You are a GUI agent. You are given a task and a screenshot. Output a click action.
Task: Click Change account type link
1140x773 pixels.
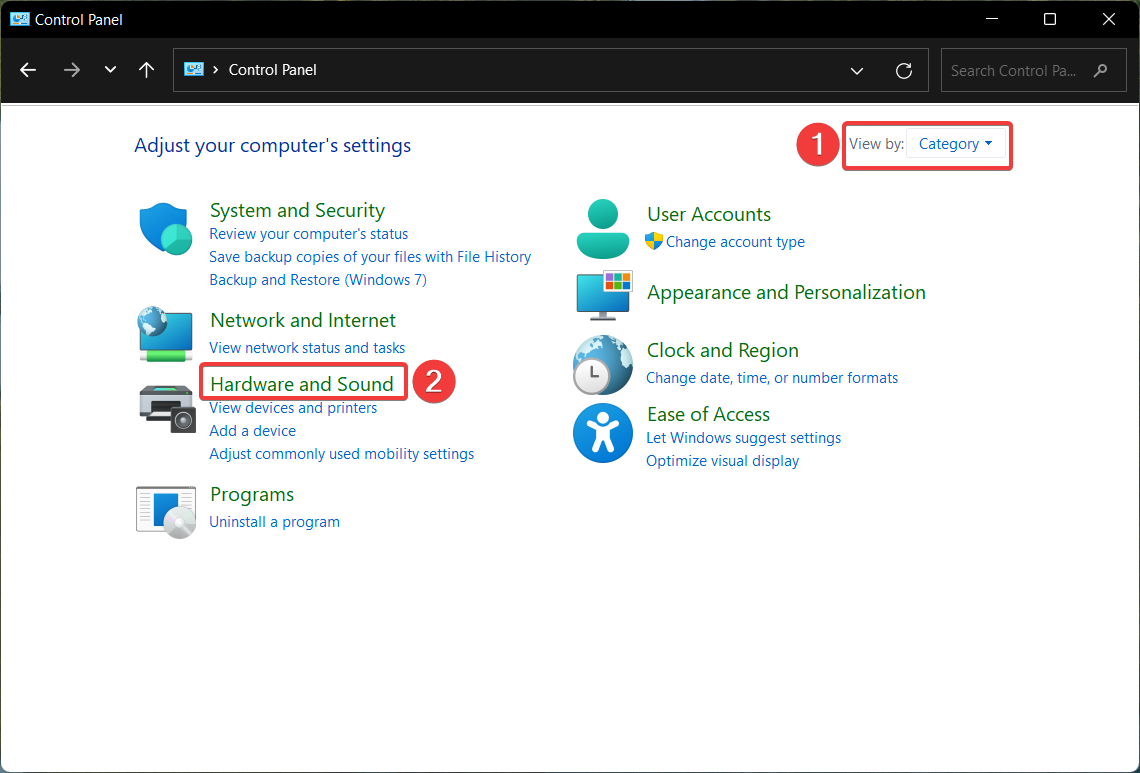click(x=735, y=242)
